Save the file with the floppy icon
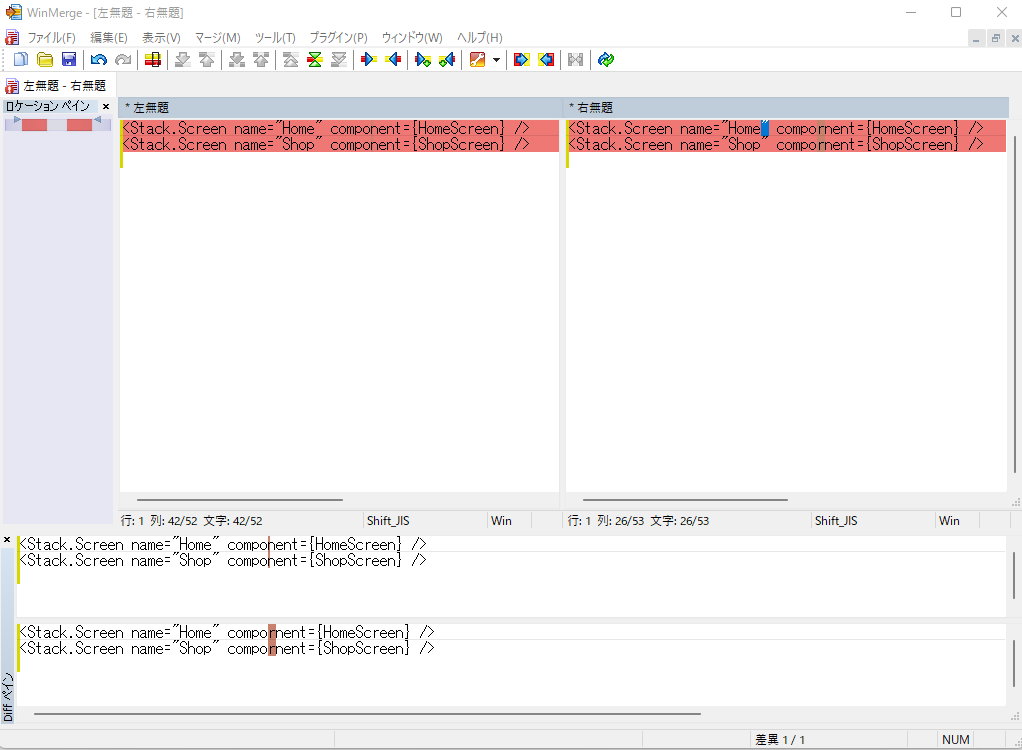1022x750 pixels. click(x=68, y=60)
